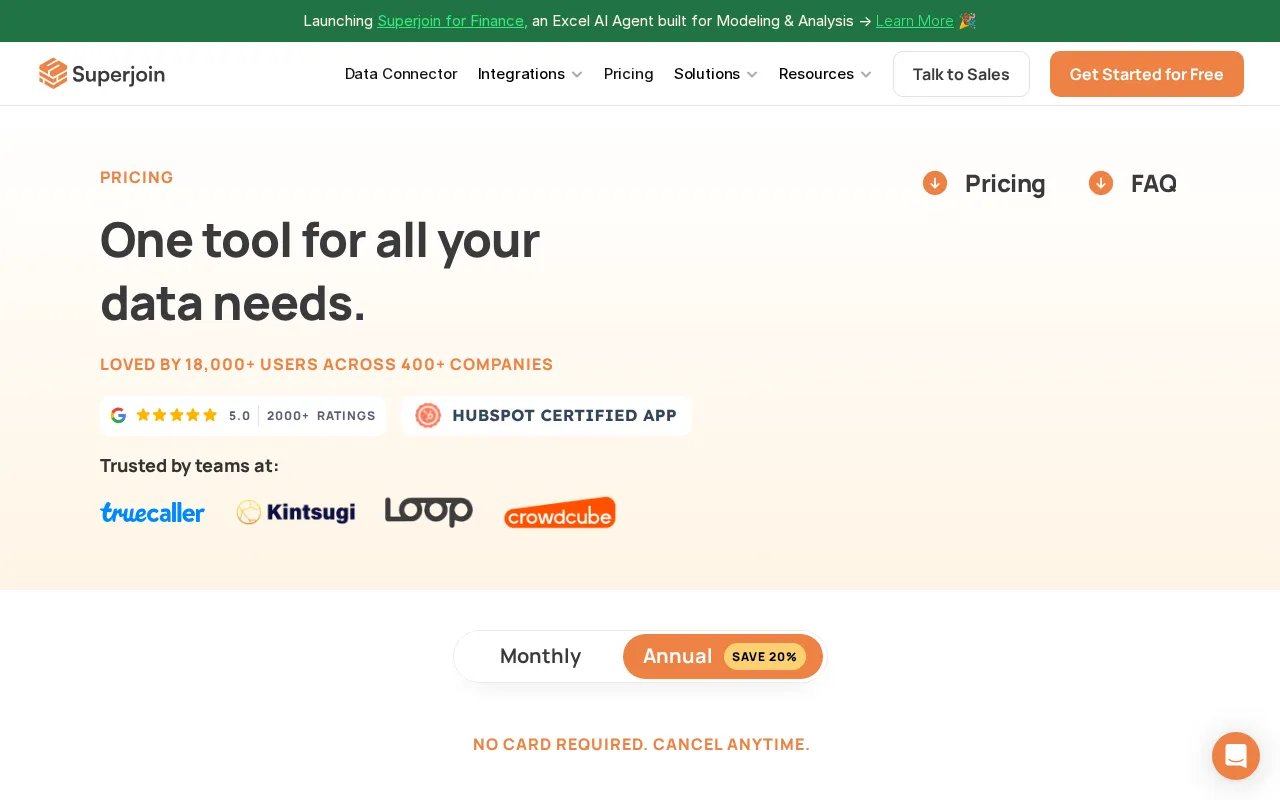Click the down-arrow icon beside Pricing
The image size is (1280, 800).
(935, 183)
